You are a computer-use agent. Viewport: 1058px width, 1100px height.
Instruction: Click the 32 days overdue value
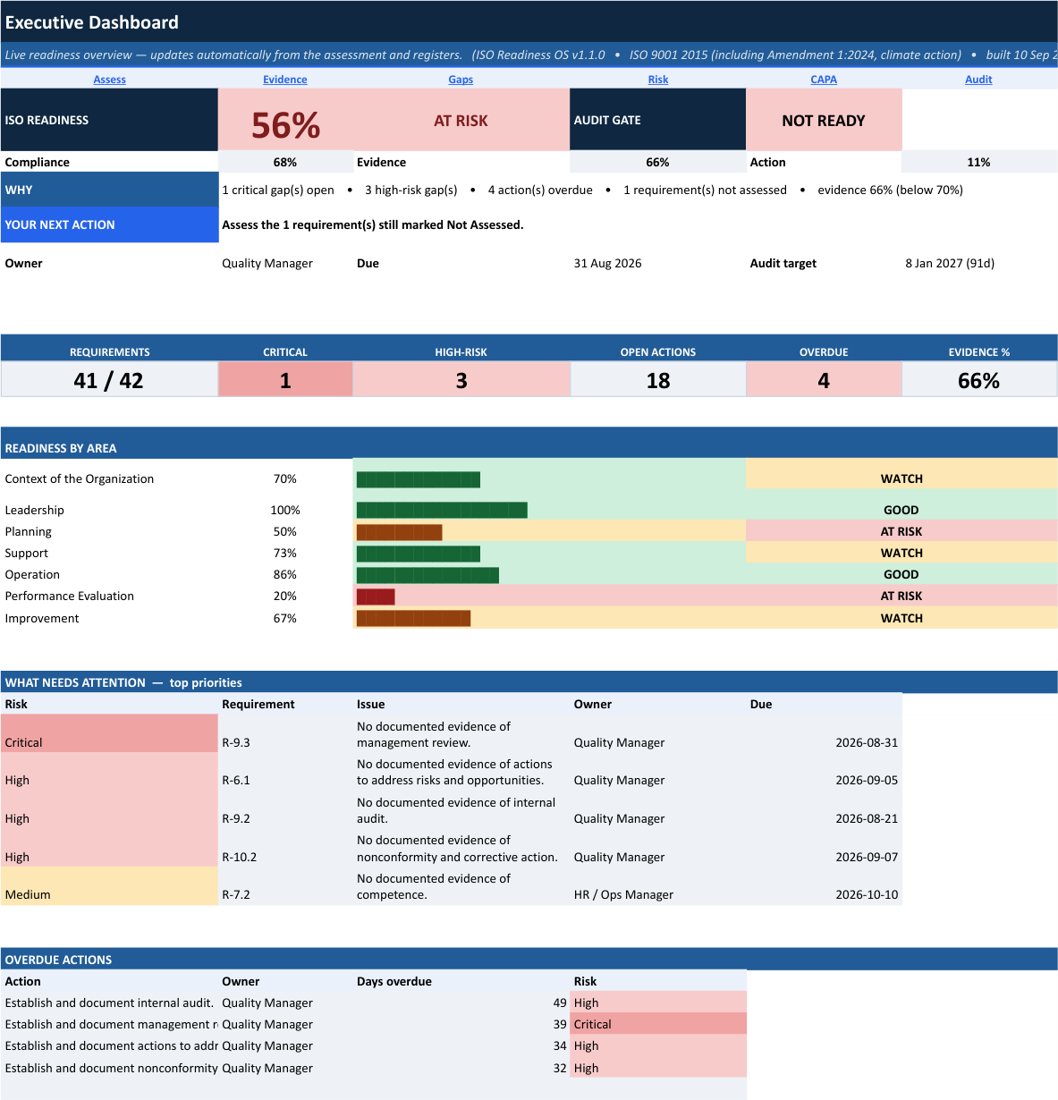coord(560,1068)
